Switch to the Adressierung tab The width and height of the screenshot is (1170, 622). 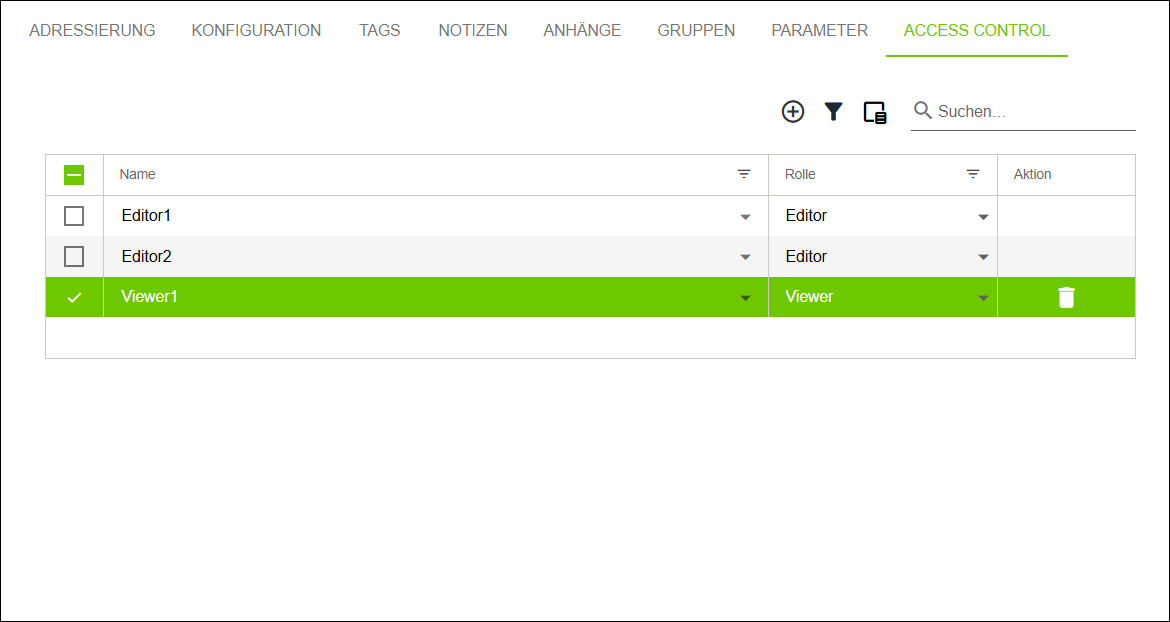92,30
